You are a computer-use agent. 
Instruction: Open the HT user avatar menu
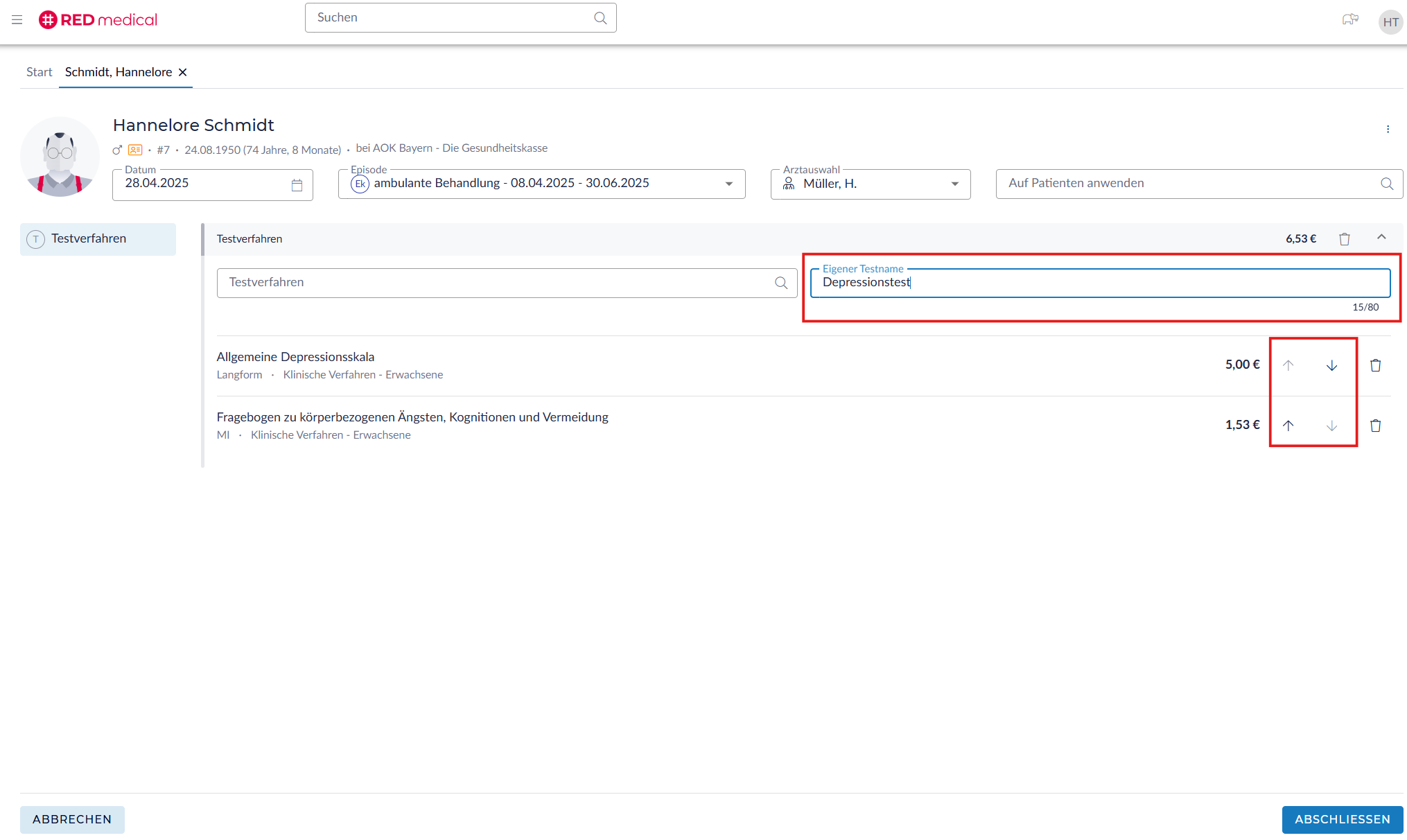click(1390, 21)
